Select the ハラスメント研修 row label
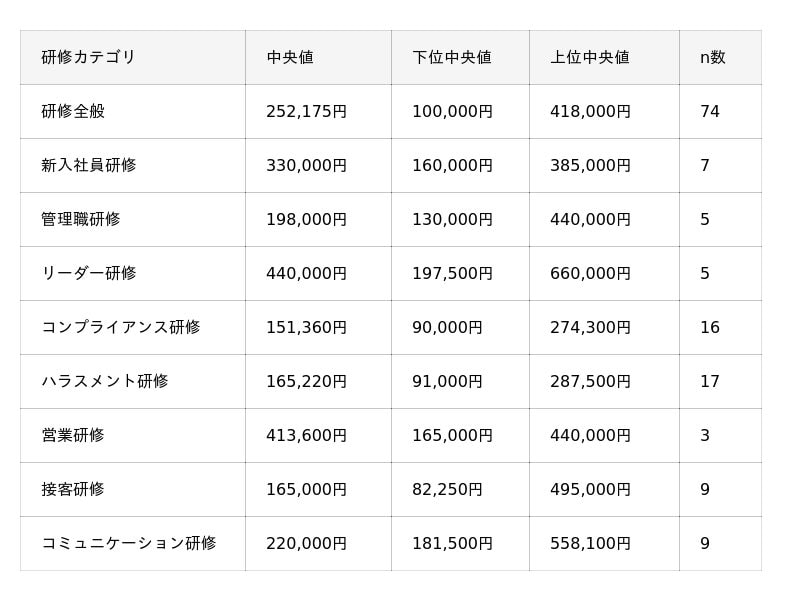Screen dimensions: 800x601 coord(105,382)
